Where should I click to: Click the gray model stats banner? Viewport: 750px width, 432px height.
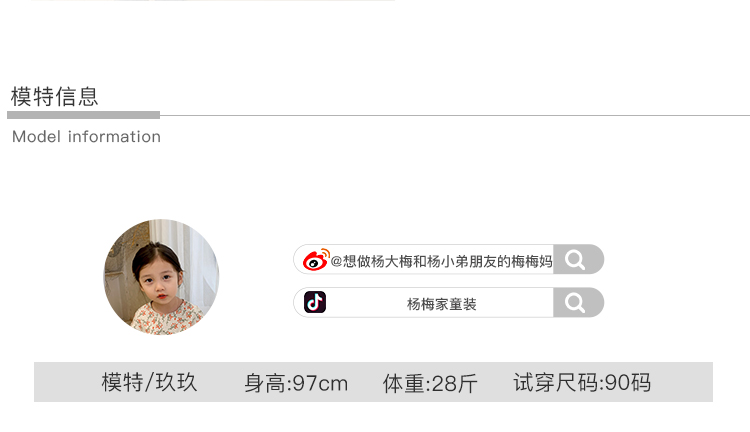(x=373, y=382)
